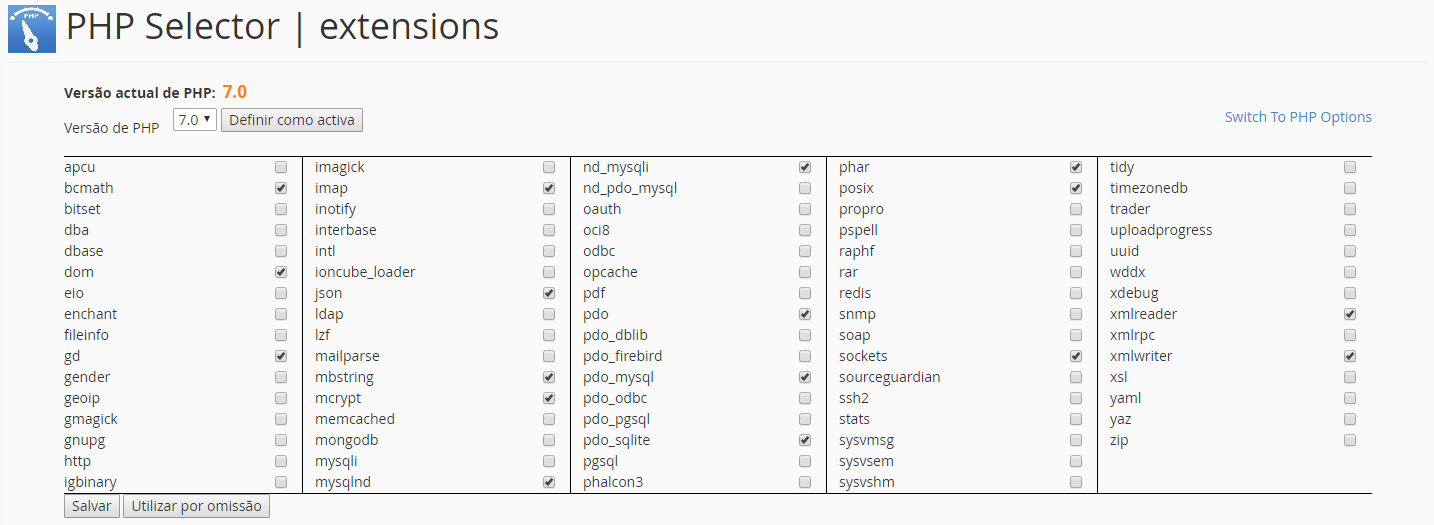The width and height of the screenshot is (1434, 525).
Task: Enable the xdebug extension
Action: 1350,293
